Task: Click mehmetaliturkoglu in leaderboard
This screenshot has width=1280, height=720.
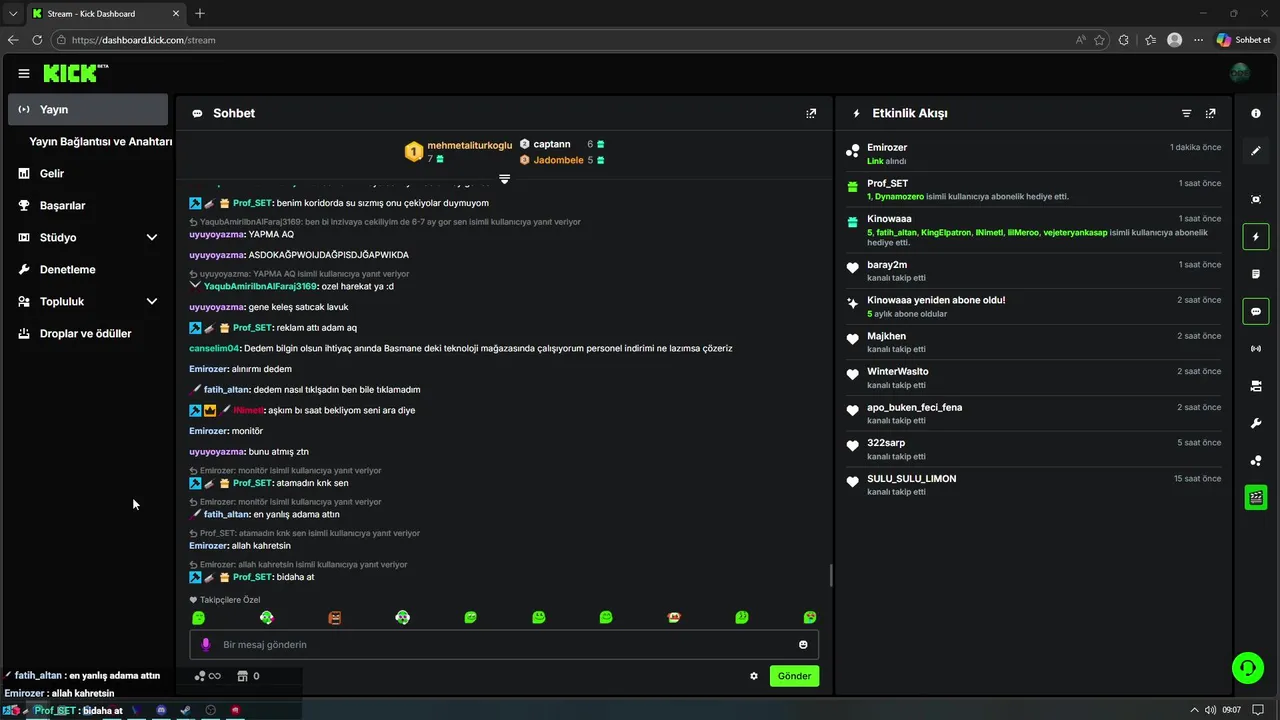Action: (x=469, y=145)
